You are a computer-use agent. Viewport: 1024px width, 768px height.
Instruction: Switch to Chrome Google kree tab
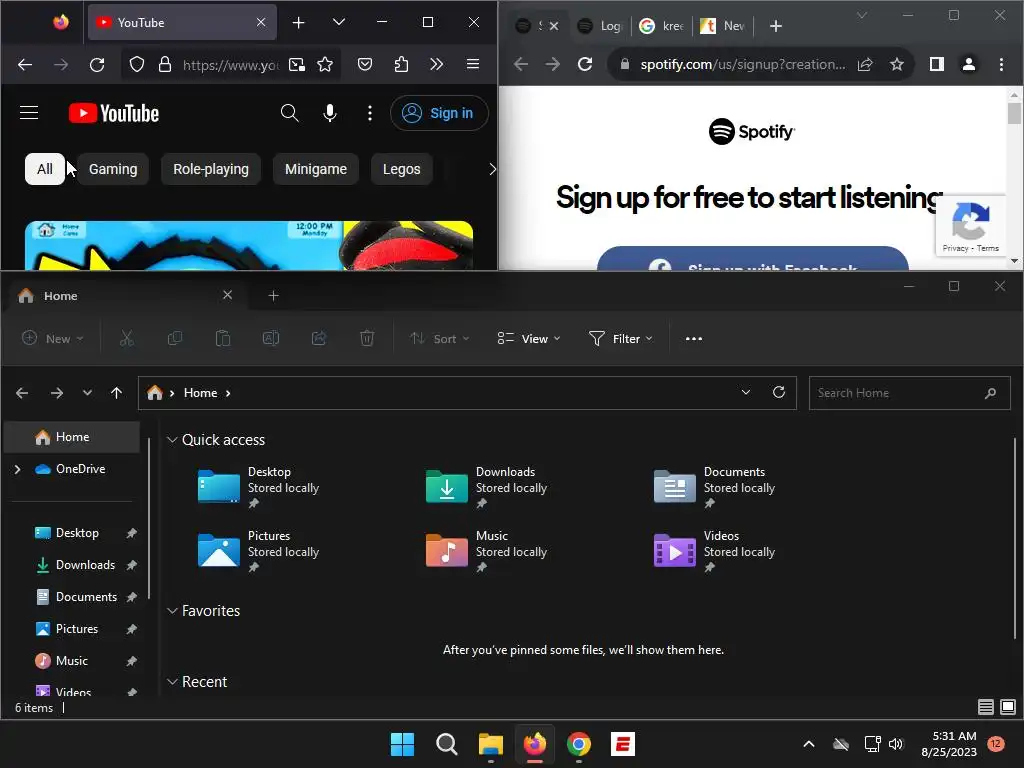[x=662, y=25]
